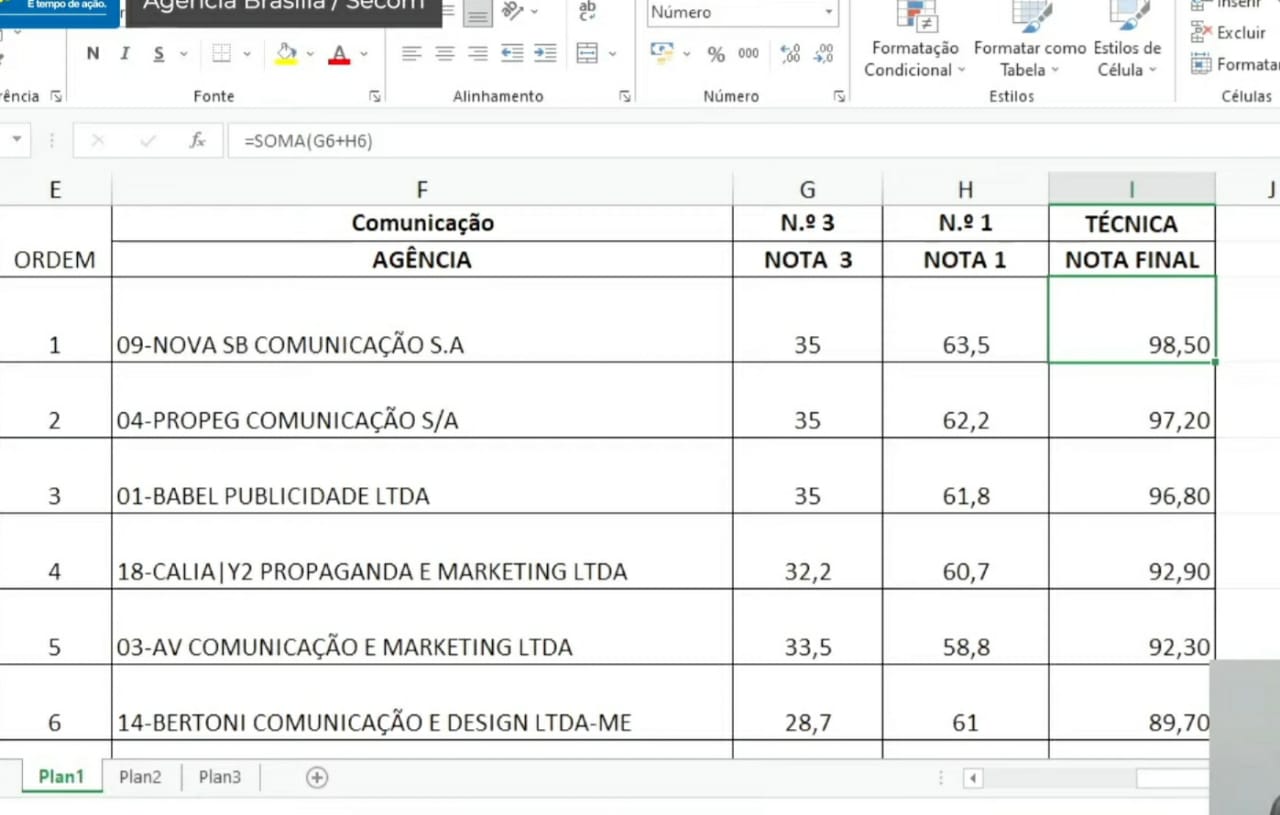The height and width of the screenshot is (815, 1280).
Task: Open Número dialog launcher
Action: (839, 97)
